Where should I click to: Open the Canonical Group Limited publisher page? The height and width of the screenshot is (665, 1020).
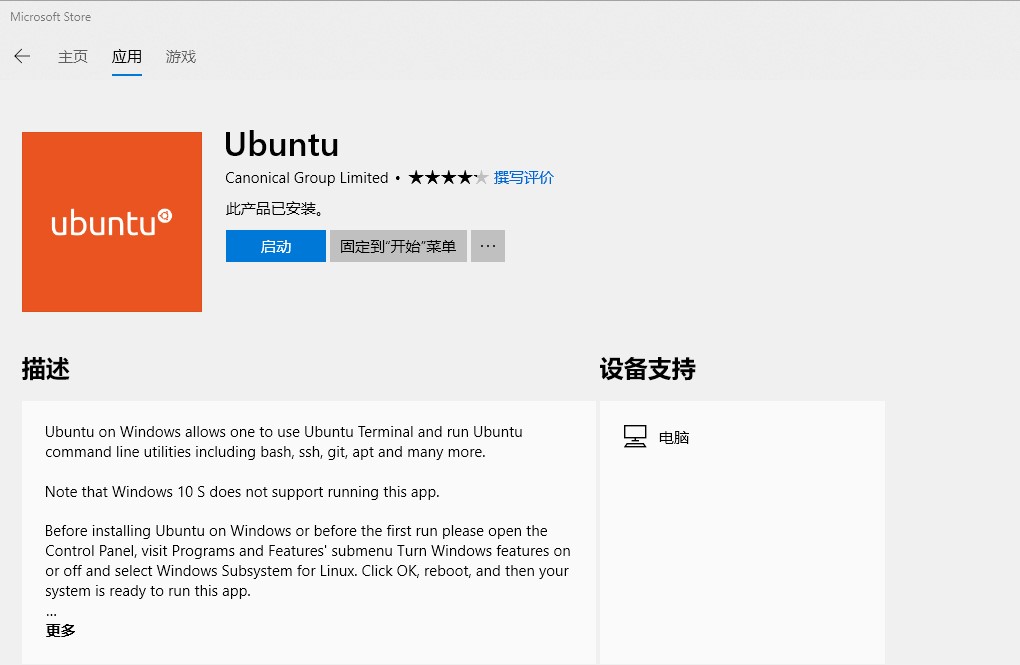(306, 178)
